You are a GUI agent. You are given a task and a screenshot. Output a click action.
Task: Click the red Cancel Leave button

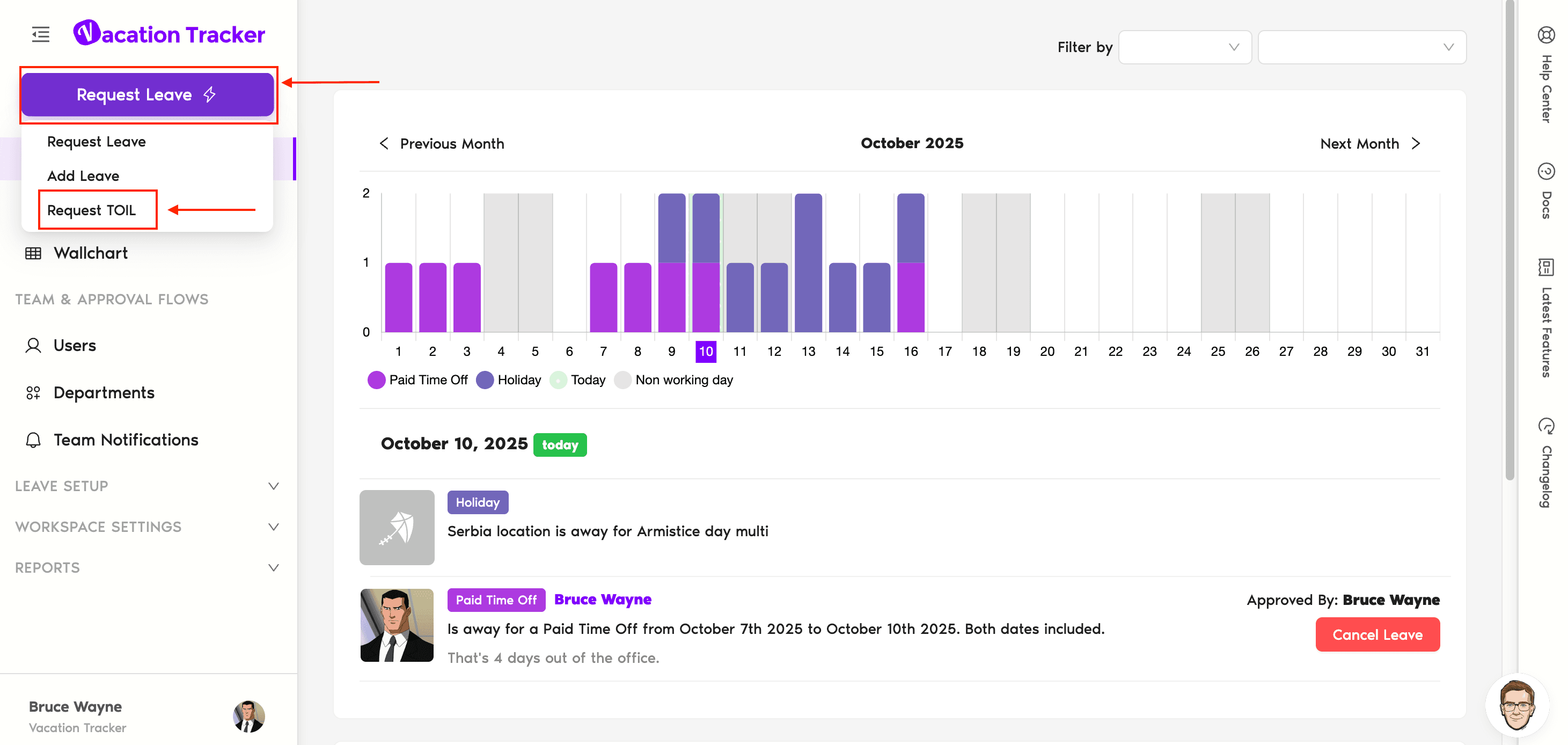[1377, 634]
